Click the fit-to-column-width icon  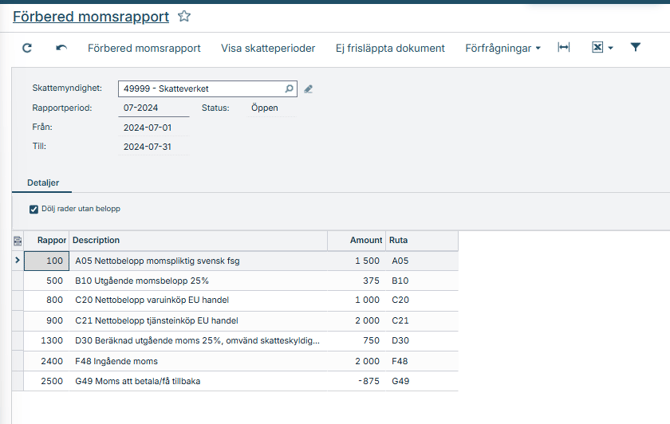(564, 48)
